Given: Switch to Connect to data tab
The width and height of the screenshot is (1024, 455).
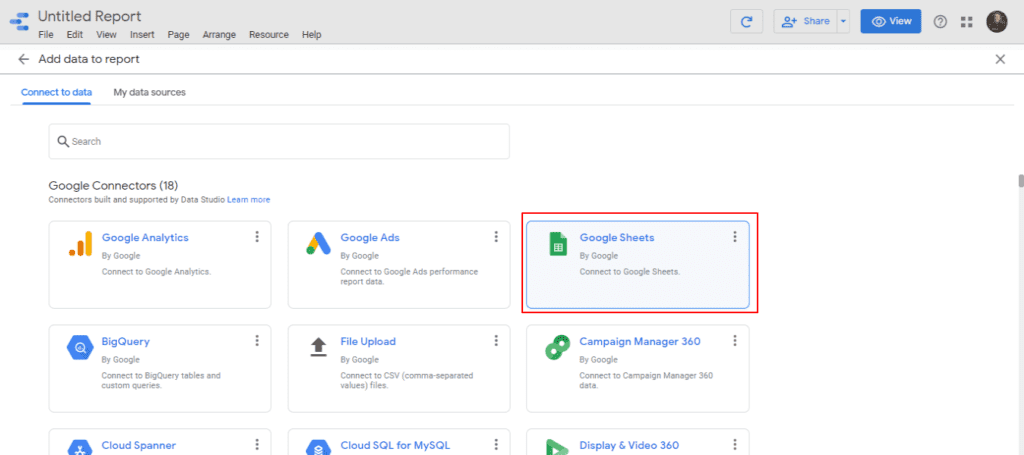Looking at the screenshot, I should (56, 92).
